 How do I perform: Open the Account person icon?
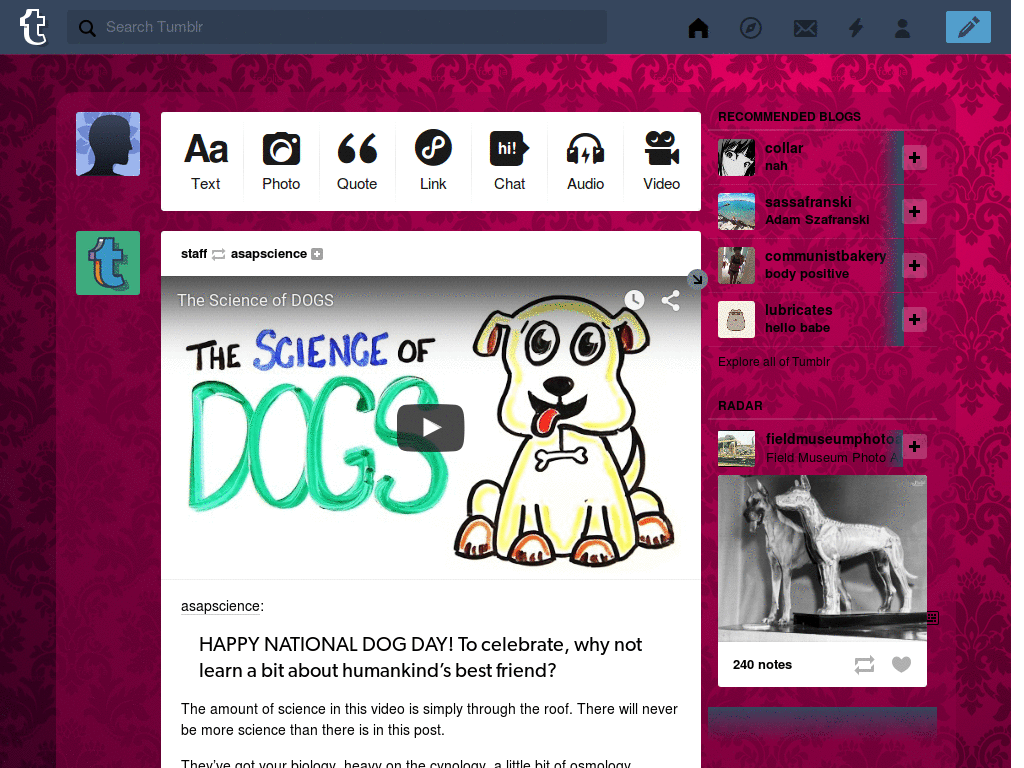click(902, 27)
